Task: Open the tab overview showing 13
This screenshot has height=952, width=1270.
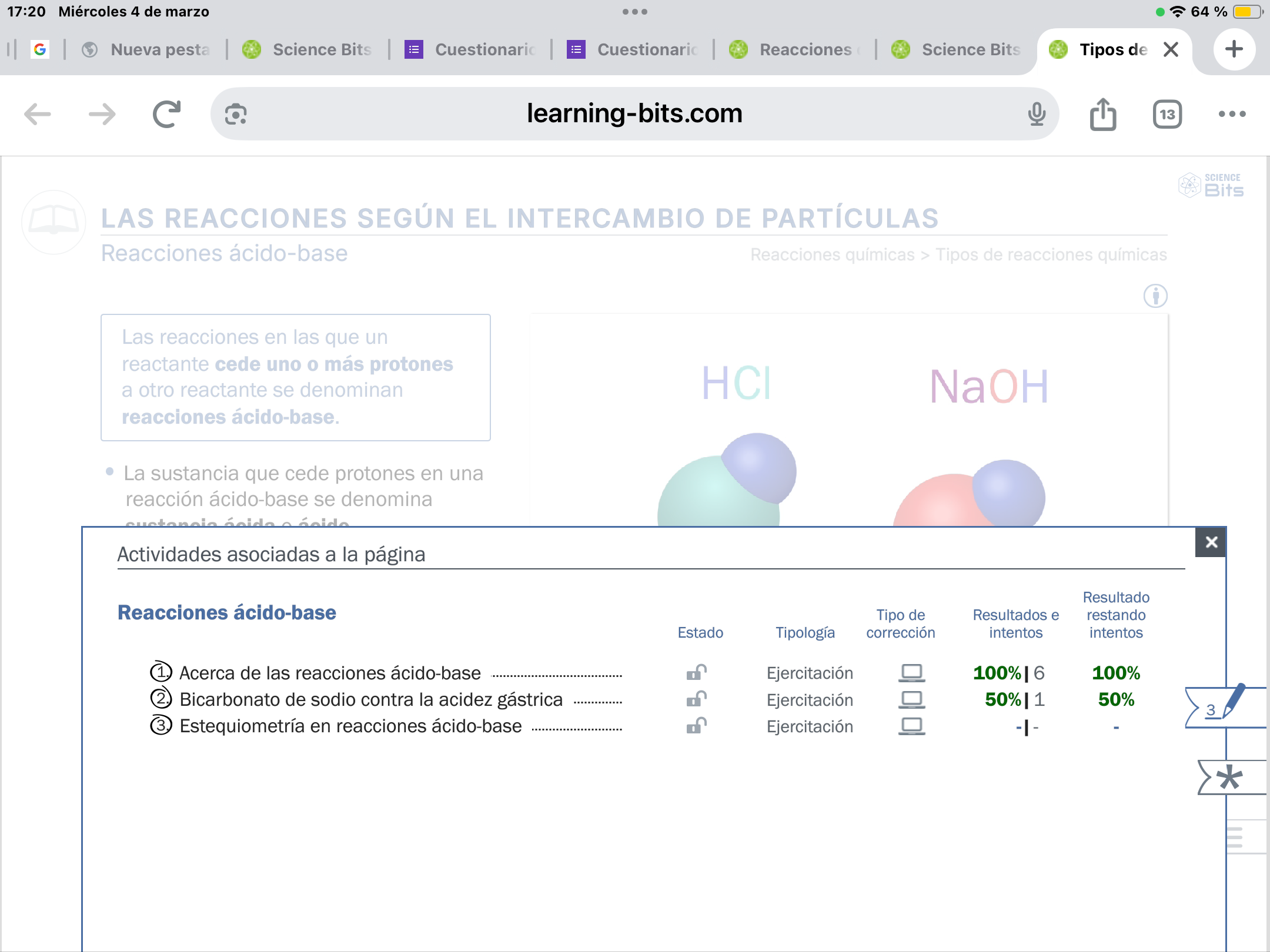Action: [x=1167, y=114]
